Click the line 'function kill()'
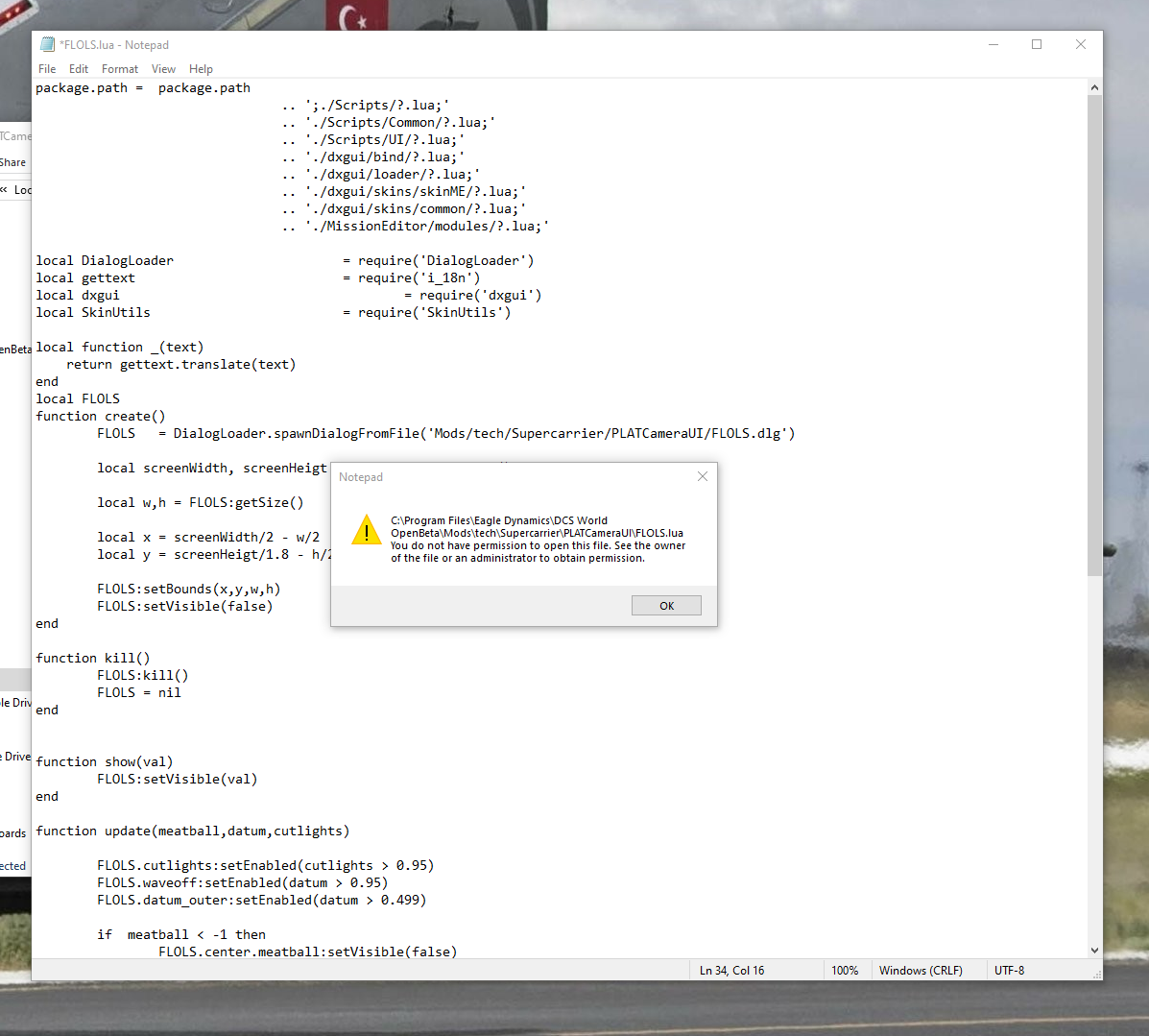 [x=93, y=659]
